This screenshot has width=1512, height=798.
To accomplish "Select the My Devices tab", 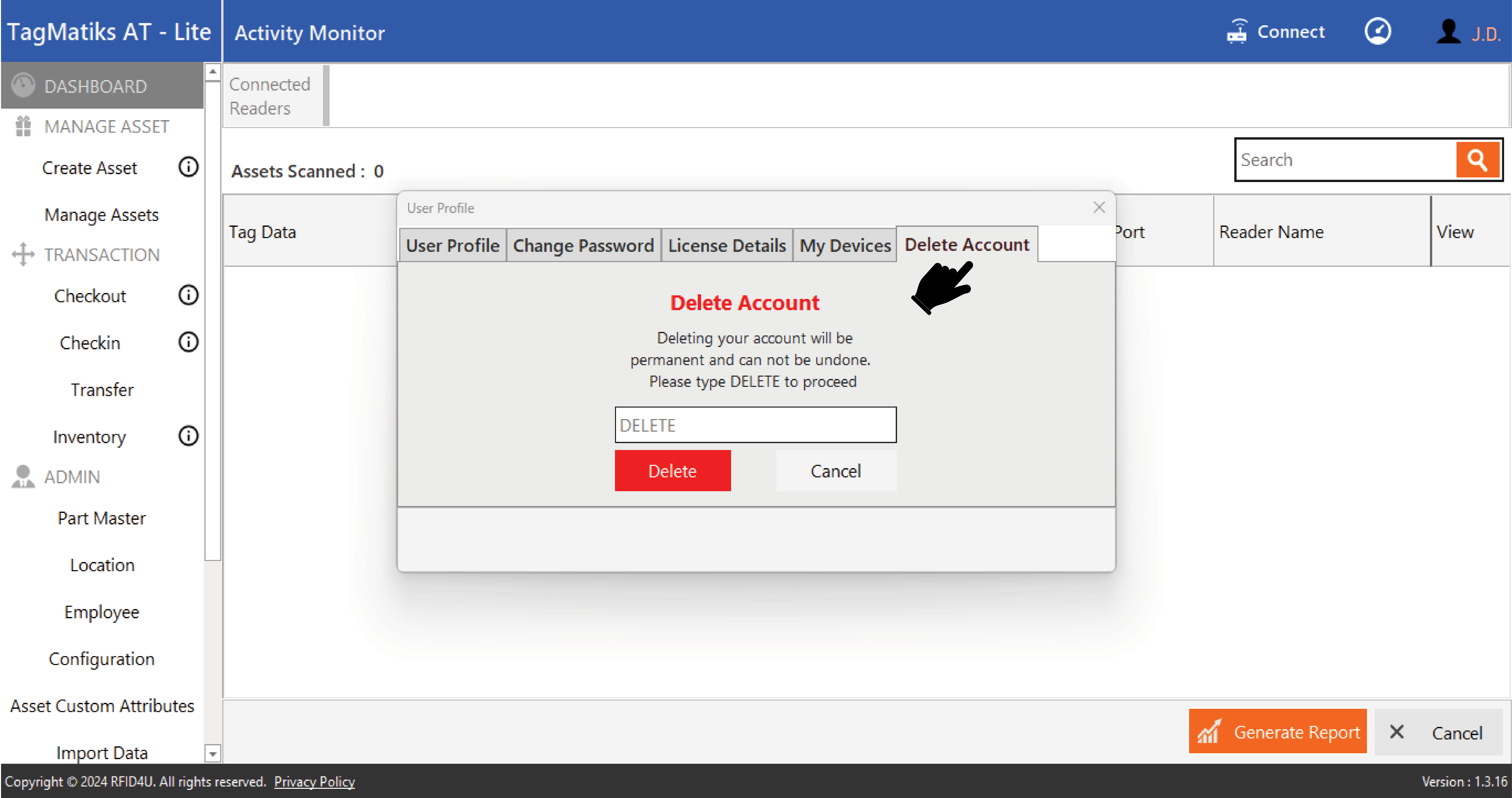I will click(845, 245).
